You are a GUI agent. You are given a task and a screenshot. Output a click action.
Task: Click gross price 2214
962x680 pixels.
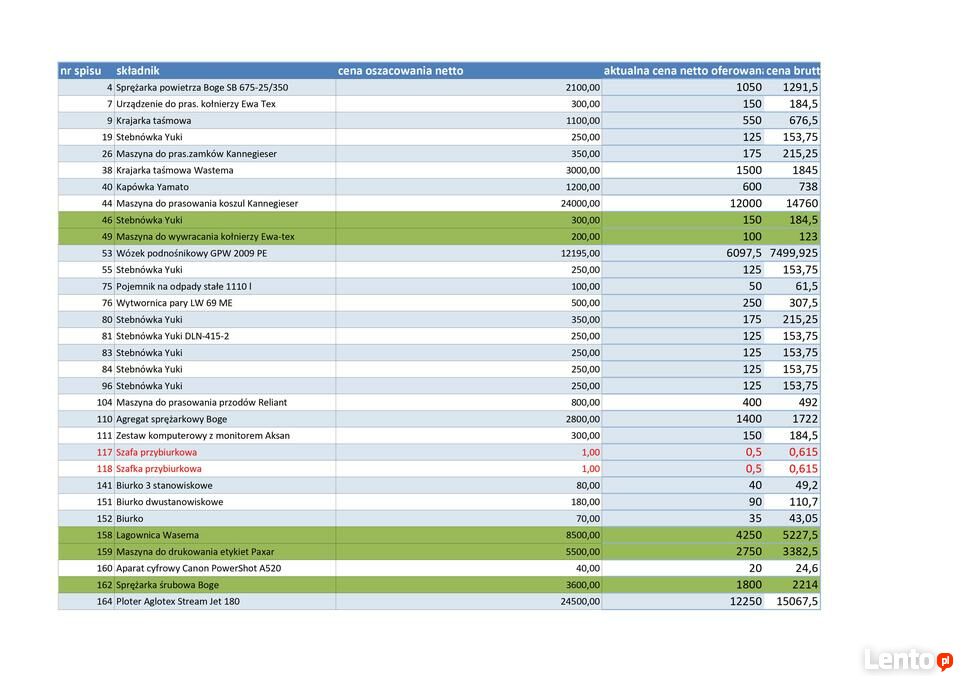pos(804,584)
